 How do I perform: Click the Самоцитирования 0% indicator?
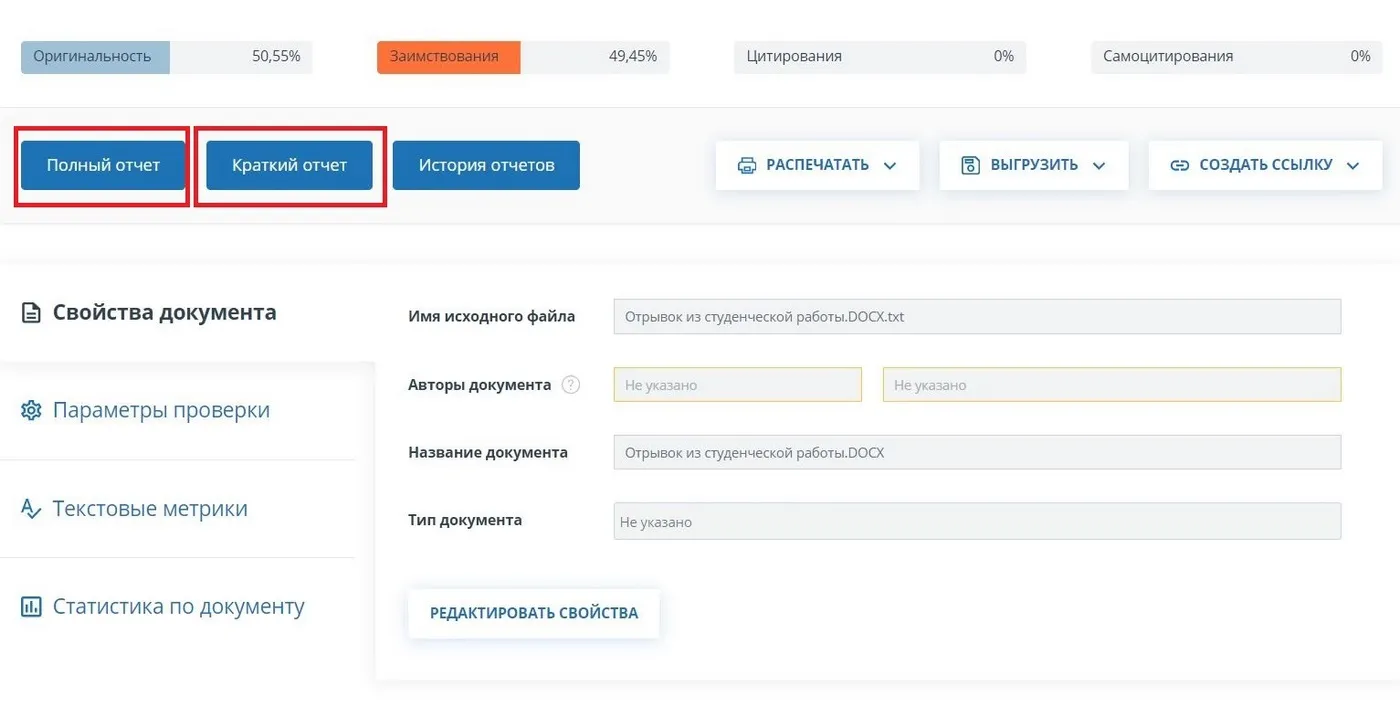pos(1237,57)
